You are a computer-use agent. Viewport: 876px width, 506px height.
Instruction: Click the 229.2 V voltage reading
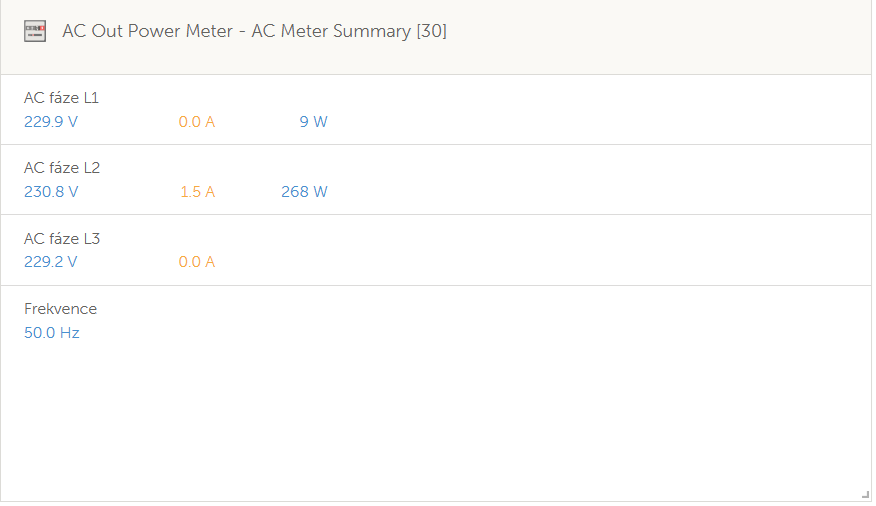51,262
